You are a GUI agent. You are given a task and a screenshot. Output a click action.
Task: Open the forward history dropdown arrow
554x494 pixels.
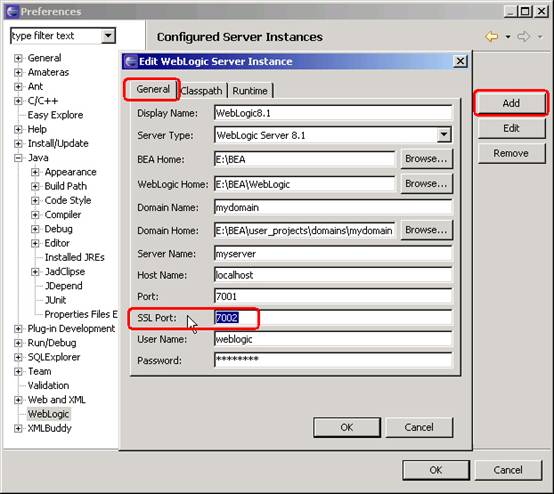click(540, 37)
